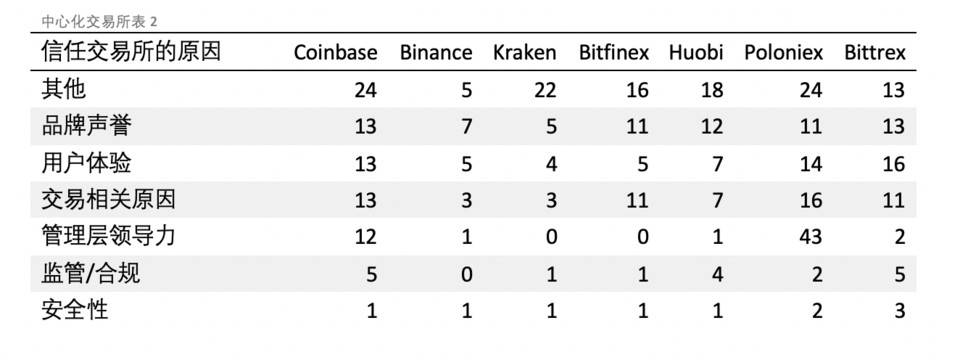The height and width of the screenshot is (360, 960).
Task: Click the 中心化交易所表 2 caption
Action: [99, 21]
